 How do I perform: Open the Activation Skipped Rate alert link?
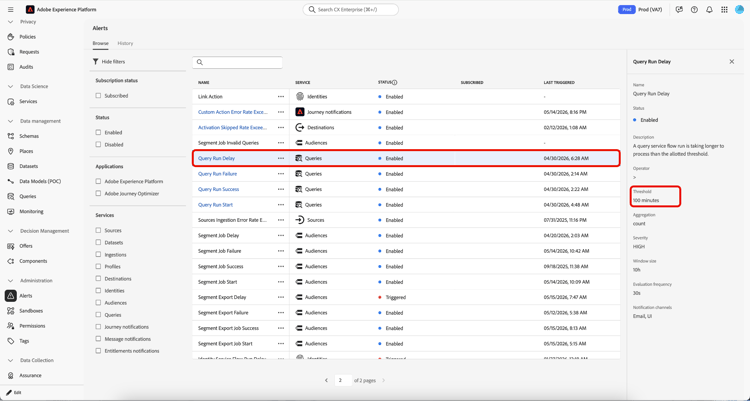click(233, 128)
